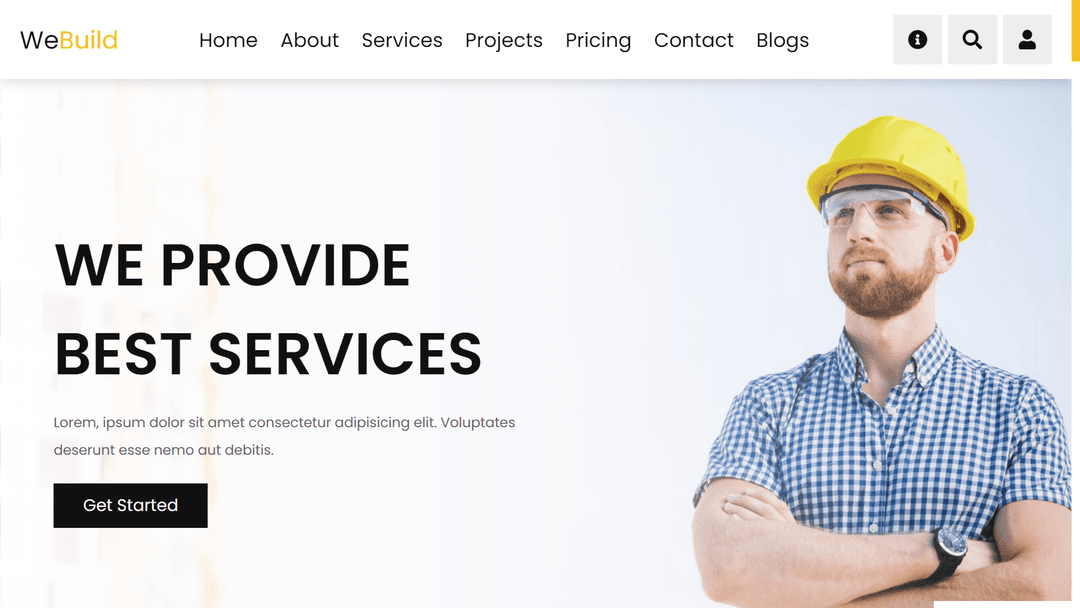This screenshot has width=1080, height=608.
Task: Open the About page link
Action: click(x=309, y=41)
